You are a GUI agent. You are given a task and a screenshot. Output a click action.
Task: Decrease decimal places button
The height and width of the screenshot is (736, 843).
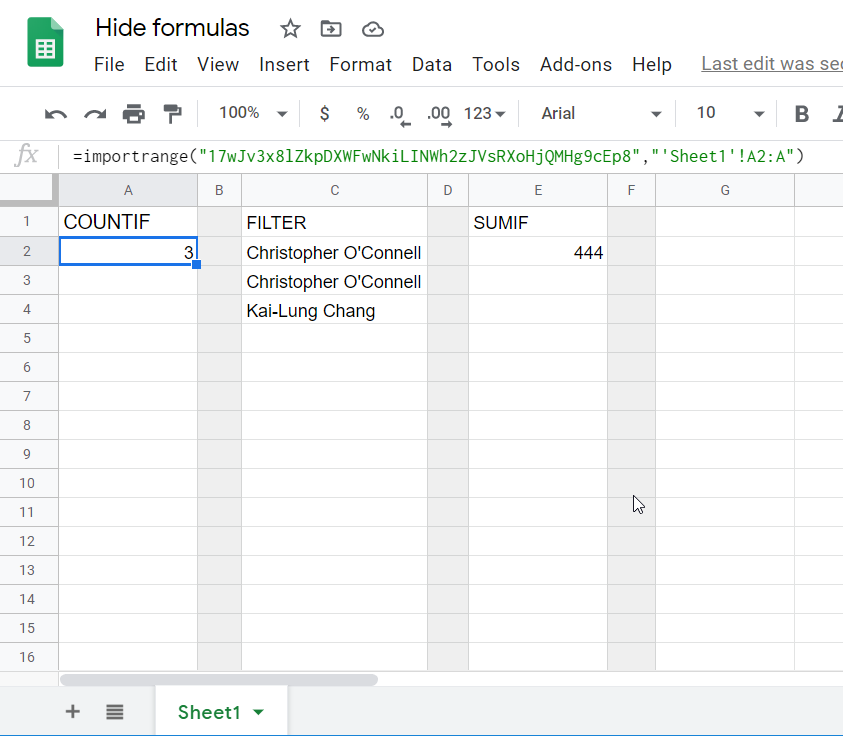tap(399, 115)
